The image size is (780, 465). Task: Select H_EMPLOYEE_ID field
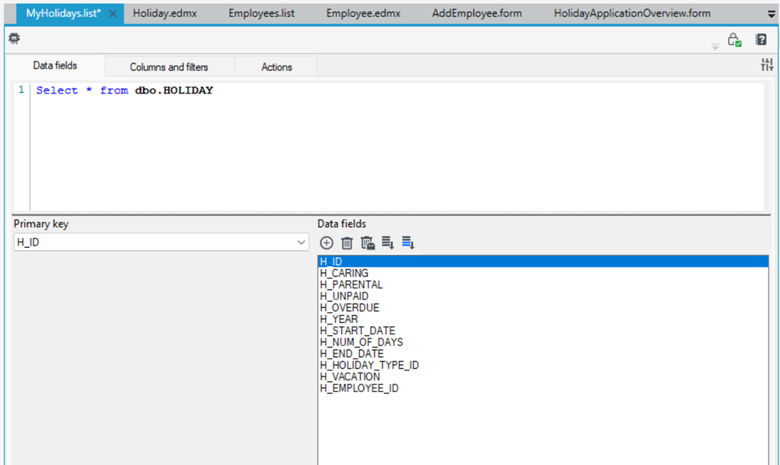[x=543, y=388]
